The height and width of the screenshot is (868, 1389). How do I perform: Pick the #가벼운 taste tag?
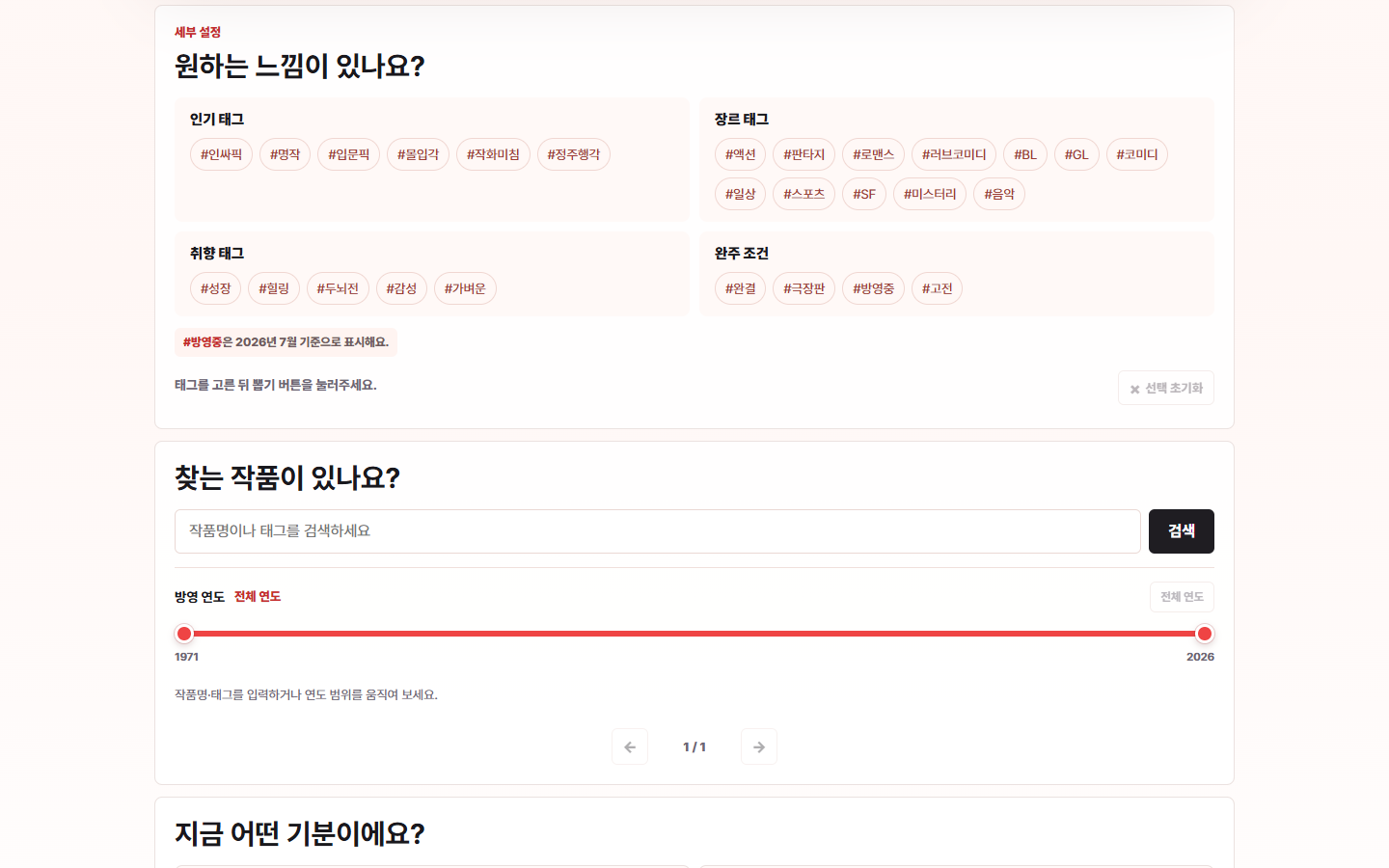pyautogui.click(x=465, y=288)
